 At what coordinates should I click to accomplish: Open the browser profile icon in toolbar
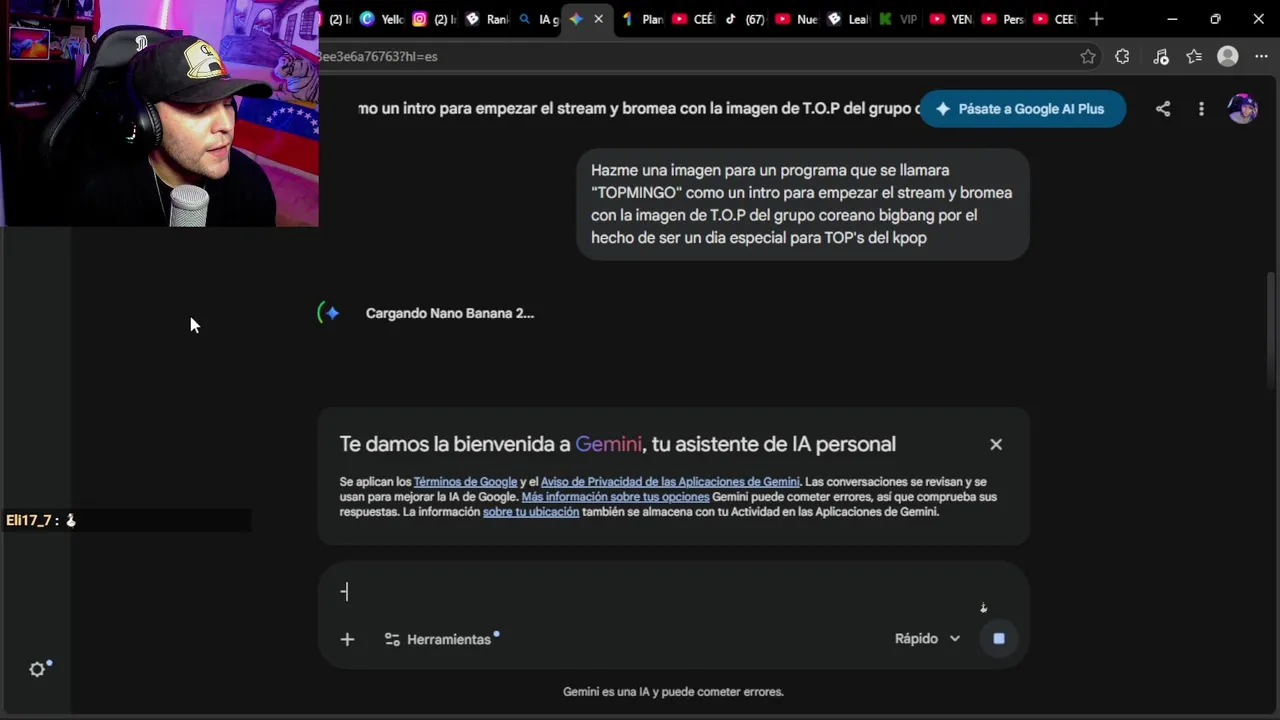pos(1228,57)
